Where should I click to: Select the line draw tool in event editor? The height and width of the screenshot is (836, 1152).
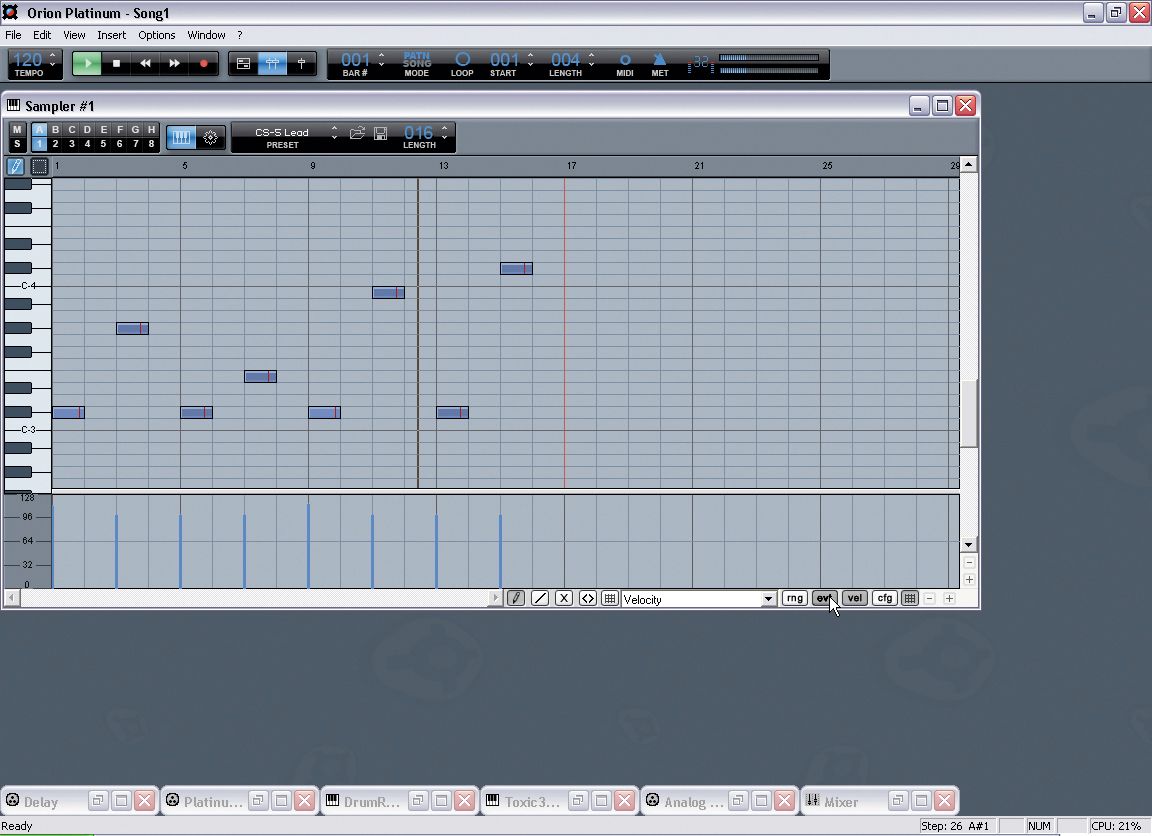pos(540,599)
